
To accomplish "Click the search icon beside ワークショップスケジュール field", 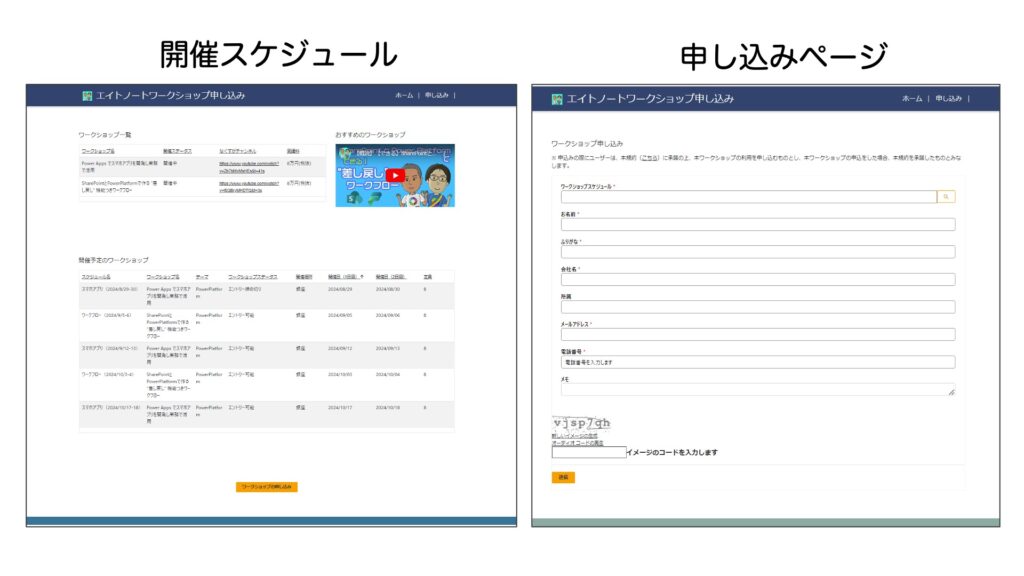I will [946, 197].
